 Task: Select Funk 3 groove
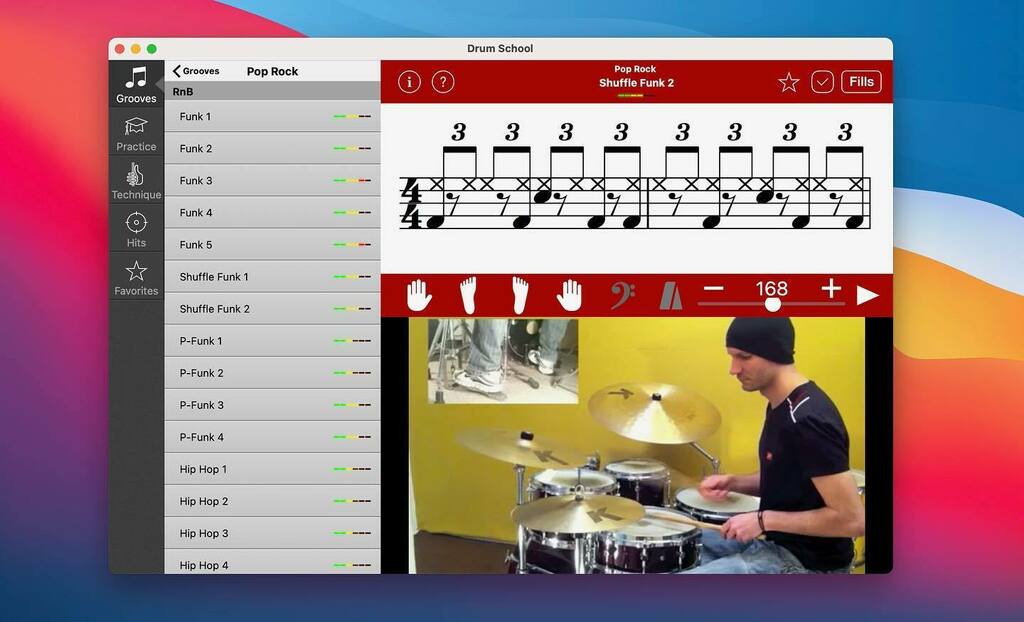click(272, 180)
